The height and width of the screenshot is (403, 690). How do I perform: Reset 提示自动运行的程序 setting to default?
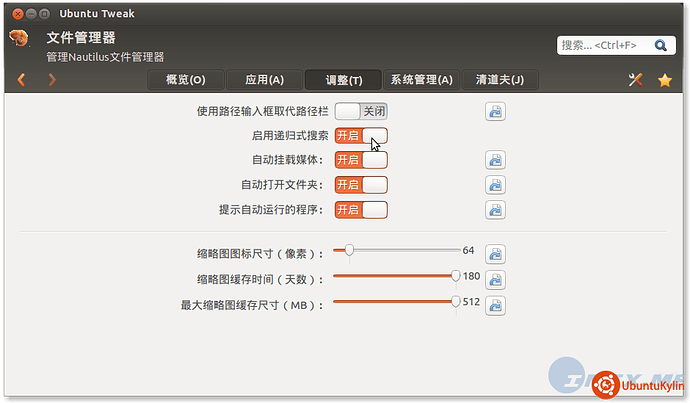click(495, 210)
